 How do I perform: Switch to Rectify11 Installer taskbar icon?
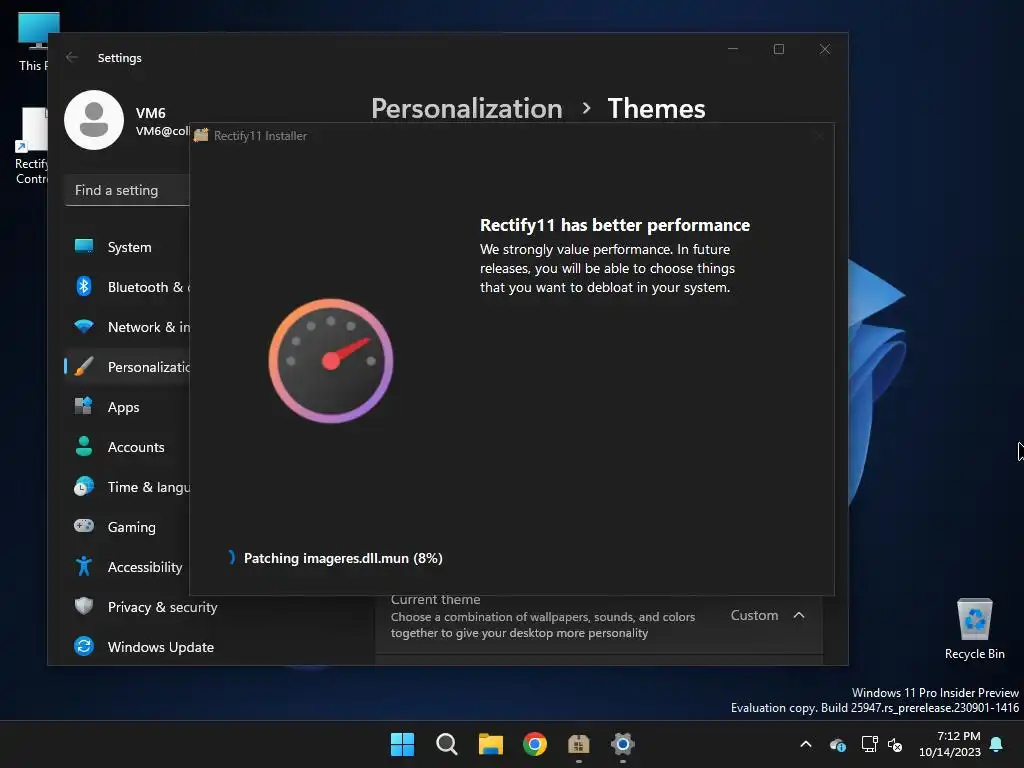pos(579,744)
